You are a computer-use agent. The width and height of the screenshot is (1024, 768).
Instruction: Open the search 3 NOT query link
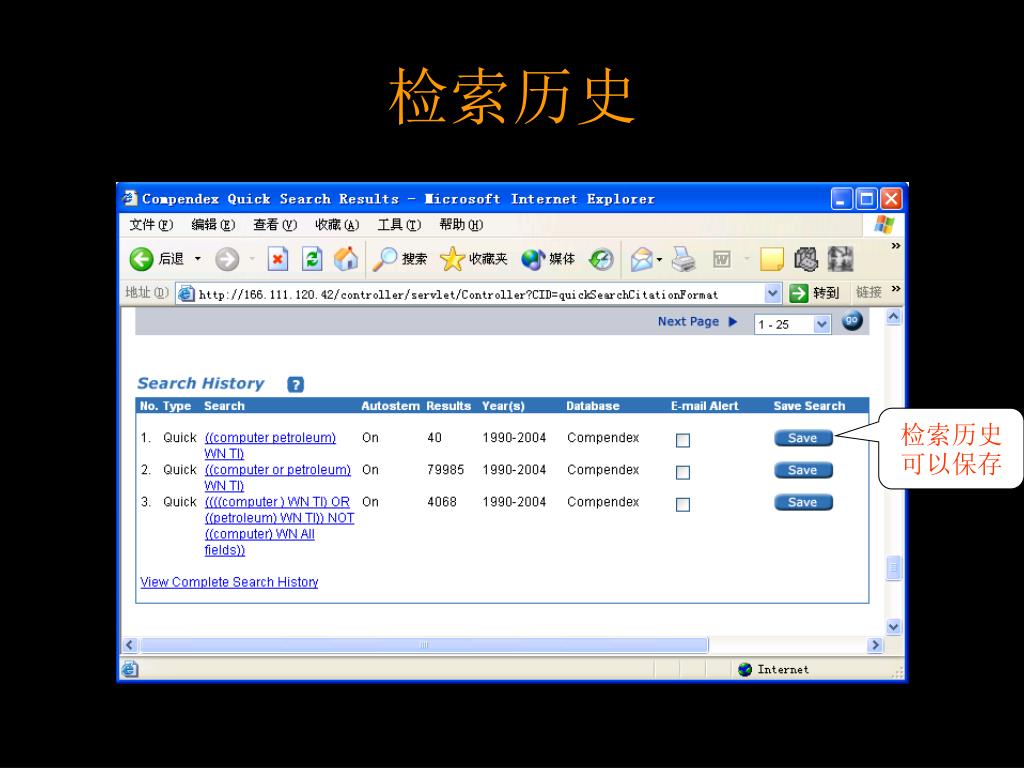(x=280, y=526)
